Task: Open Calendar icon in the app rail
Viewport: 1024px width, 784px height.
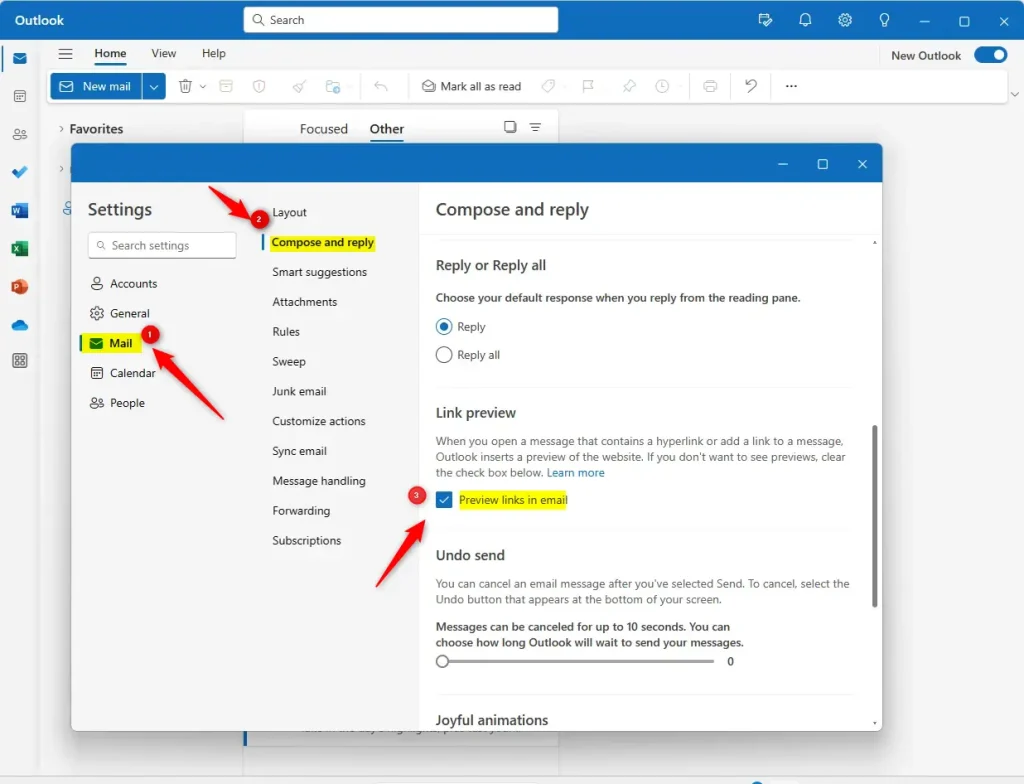Action: (20, 97)
